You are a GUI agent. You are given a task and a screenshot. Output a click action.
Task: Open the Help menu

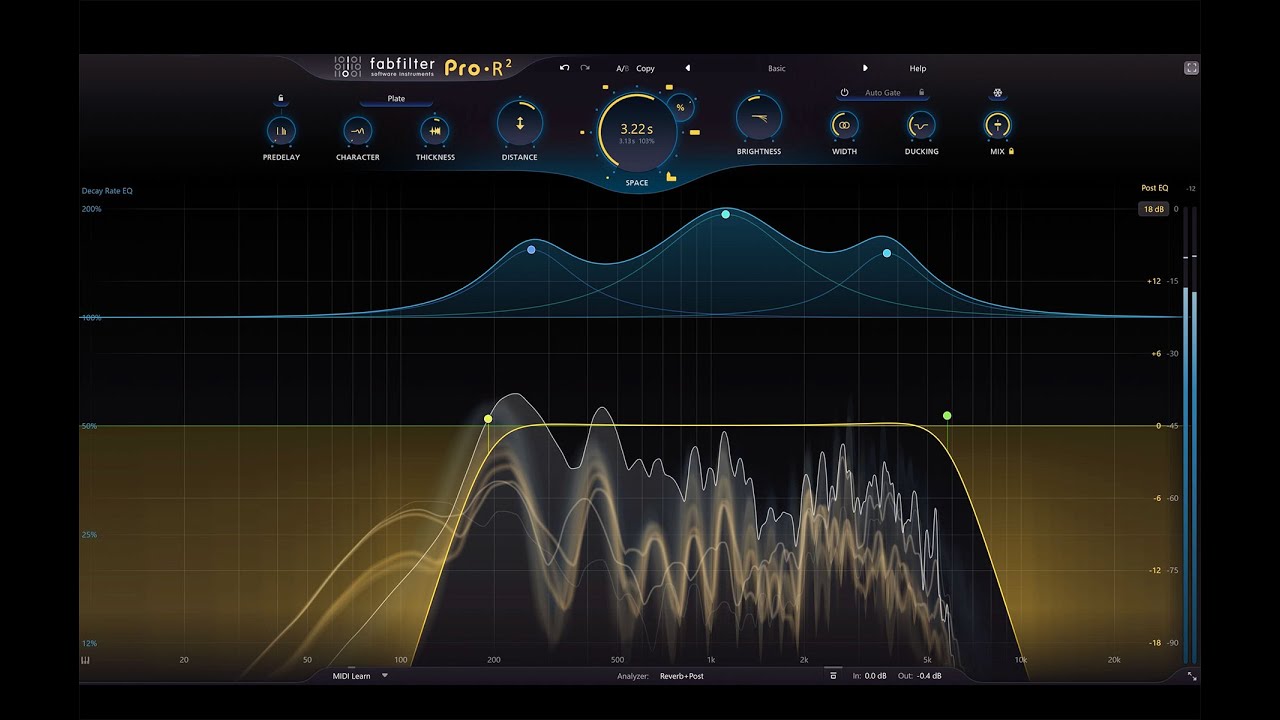(x=917, y=68)
